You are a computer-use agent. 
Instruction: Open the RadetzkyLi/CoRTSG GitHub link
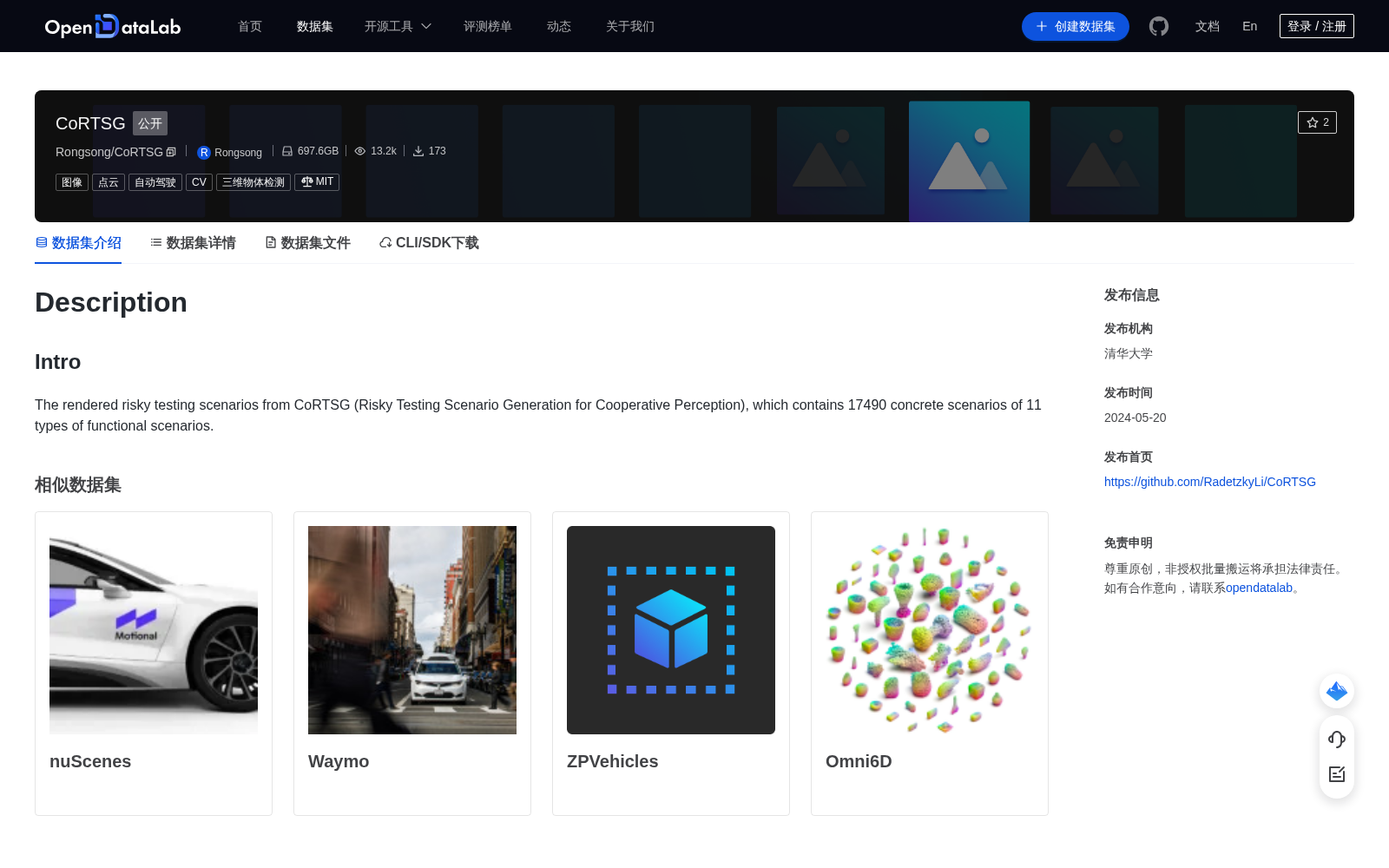point(1210,482)
